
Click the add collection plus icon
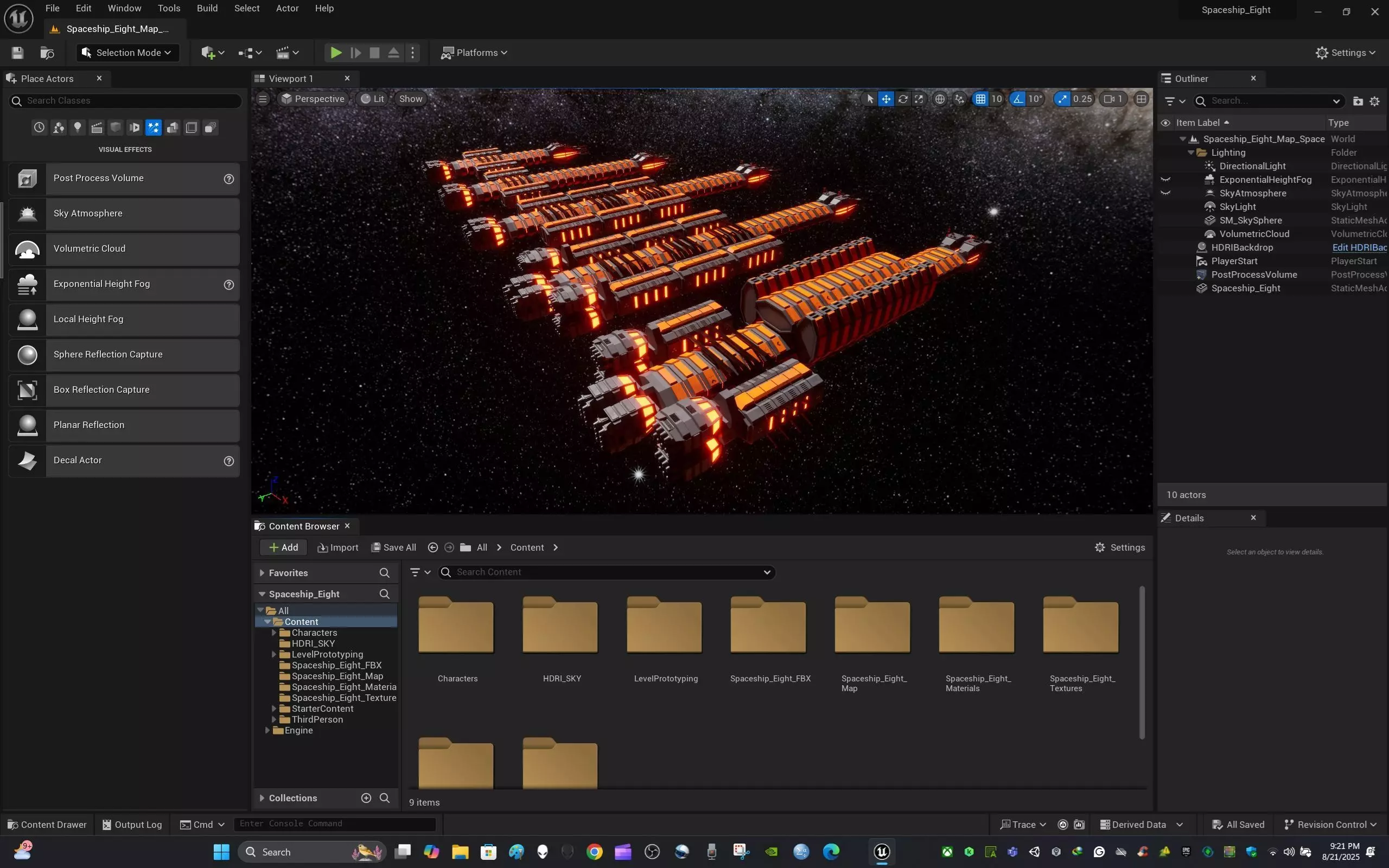tap(366, 798)
